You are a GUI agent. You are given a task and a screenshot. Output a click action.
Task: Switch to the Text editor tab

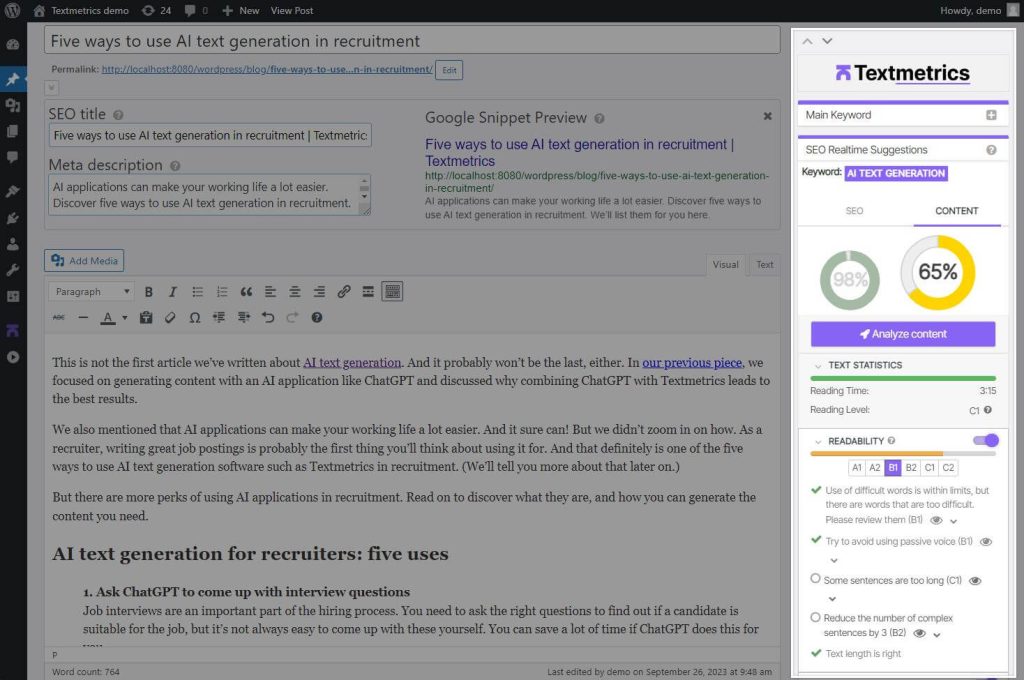pos(764,265)
